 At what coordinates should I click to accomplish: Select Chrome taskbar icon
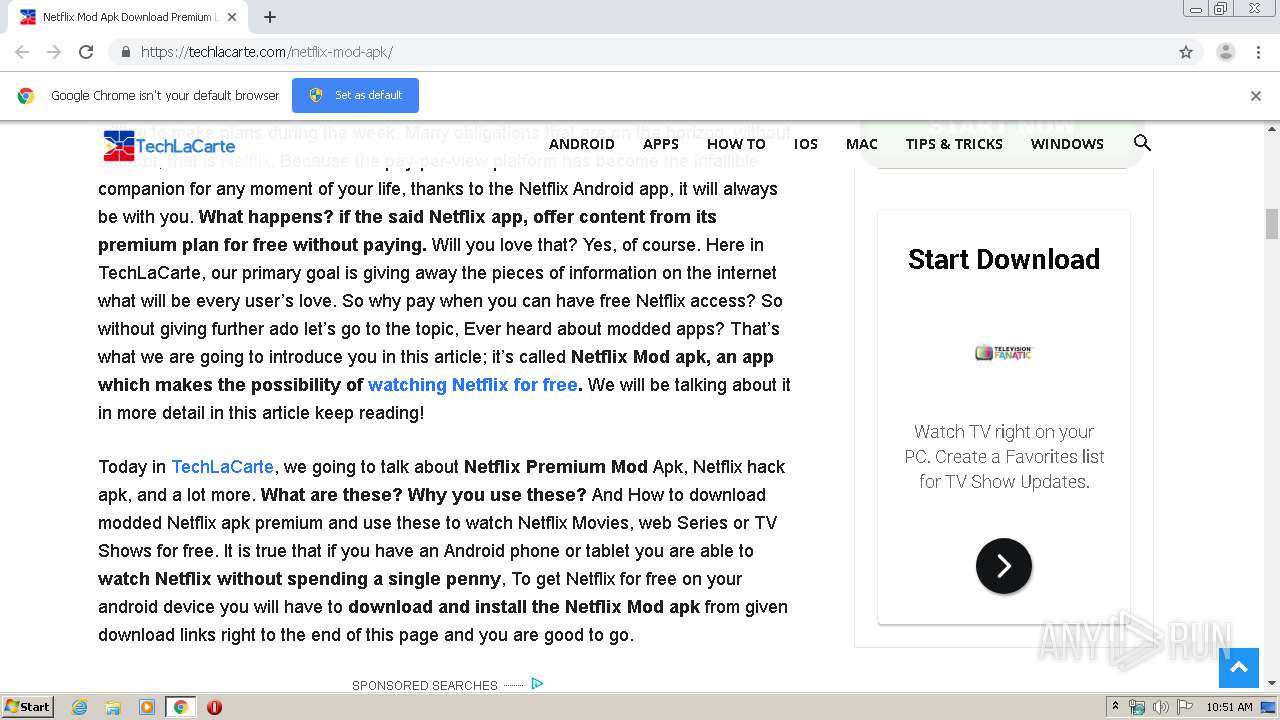tap(181, 707)
